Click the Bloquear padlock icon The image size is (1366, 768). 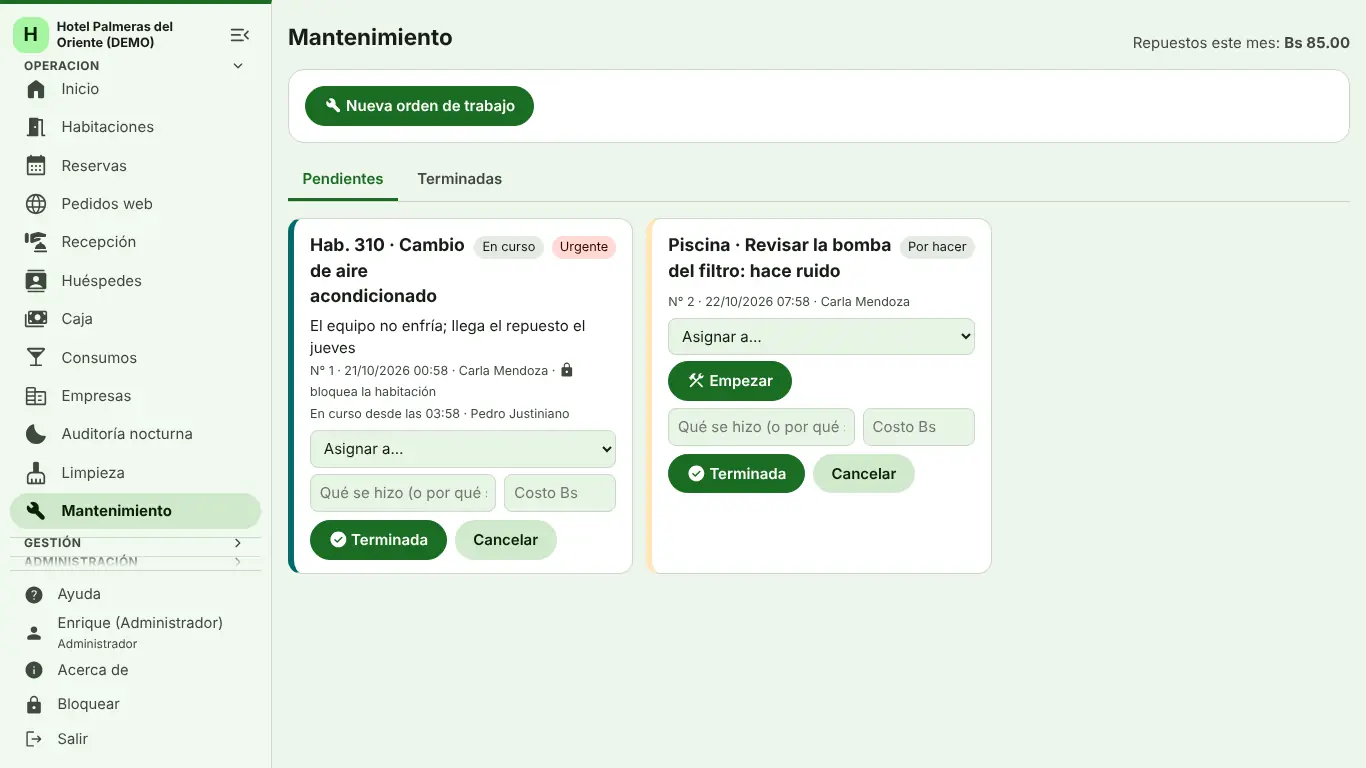coord(34,704)
